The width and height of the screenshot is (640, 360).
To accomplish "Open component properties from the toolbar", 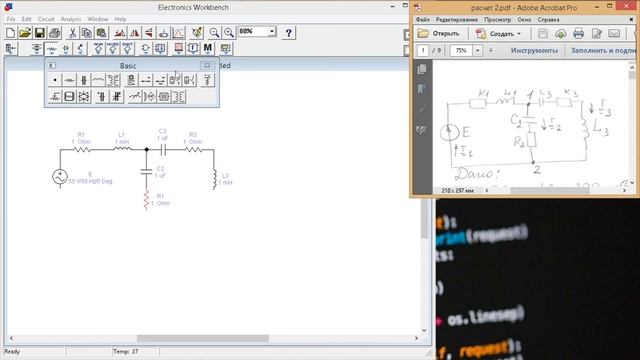I will (x=197, y=33).
